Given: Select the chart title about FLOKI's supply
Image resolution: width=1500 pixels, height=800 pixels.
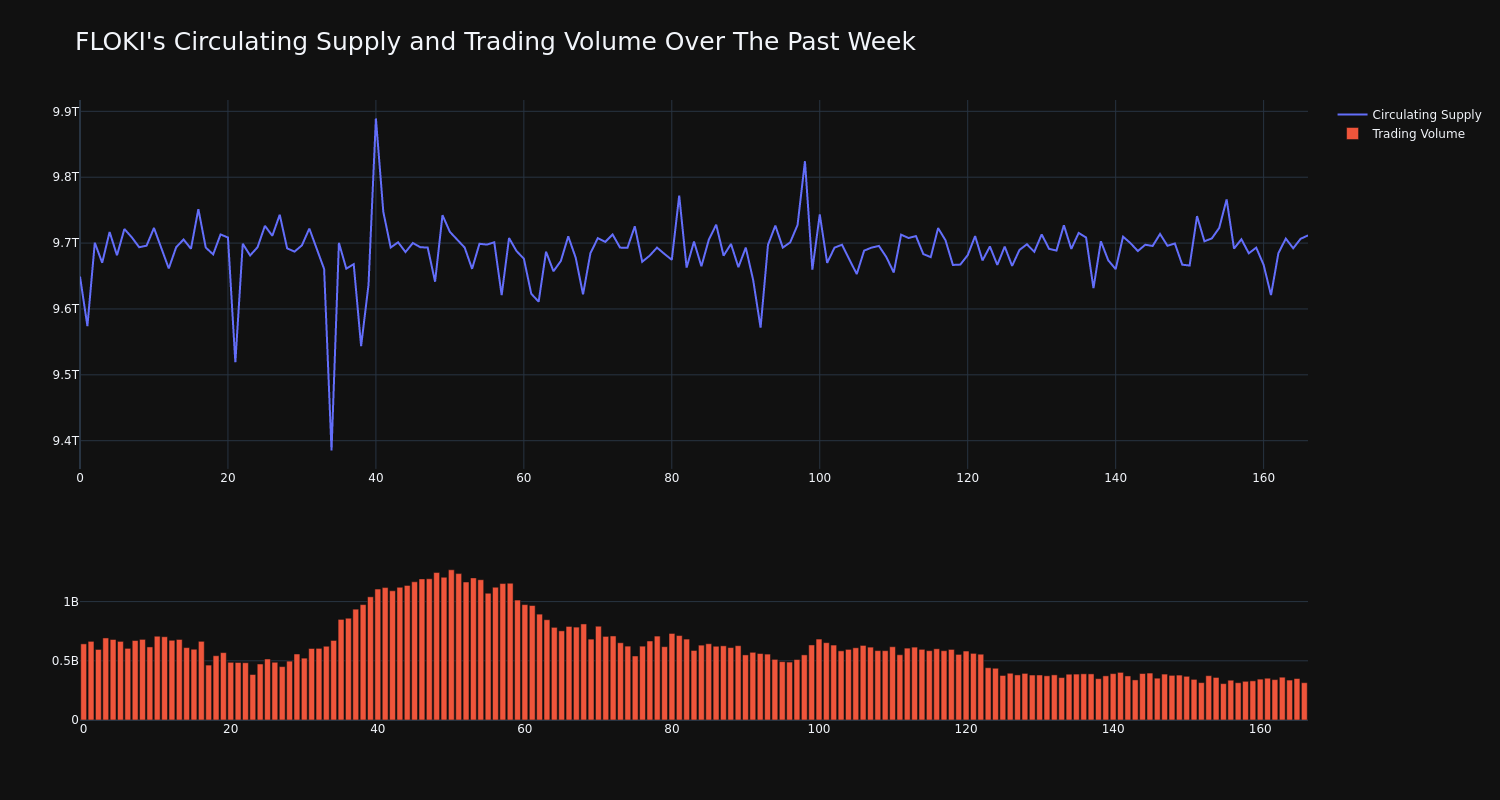Looking at the screenshot, I should 495,42.
